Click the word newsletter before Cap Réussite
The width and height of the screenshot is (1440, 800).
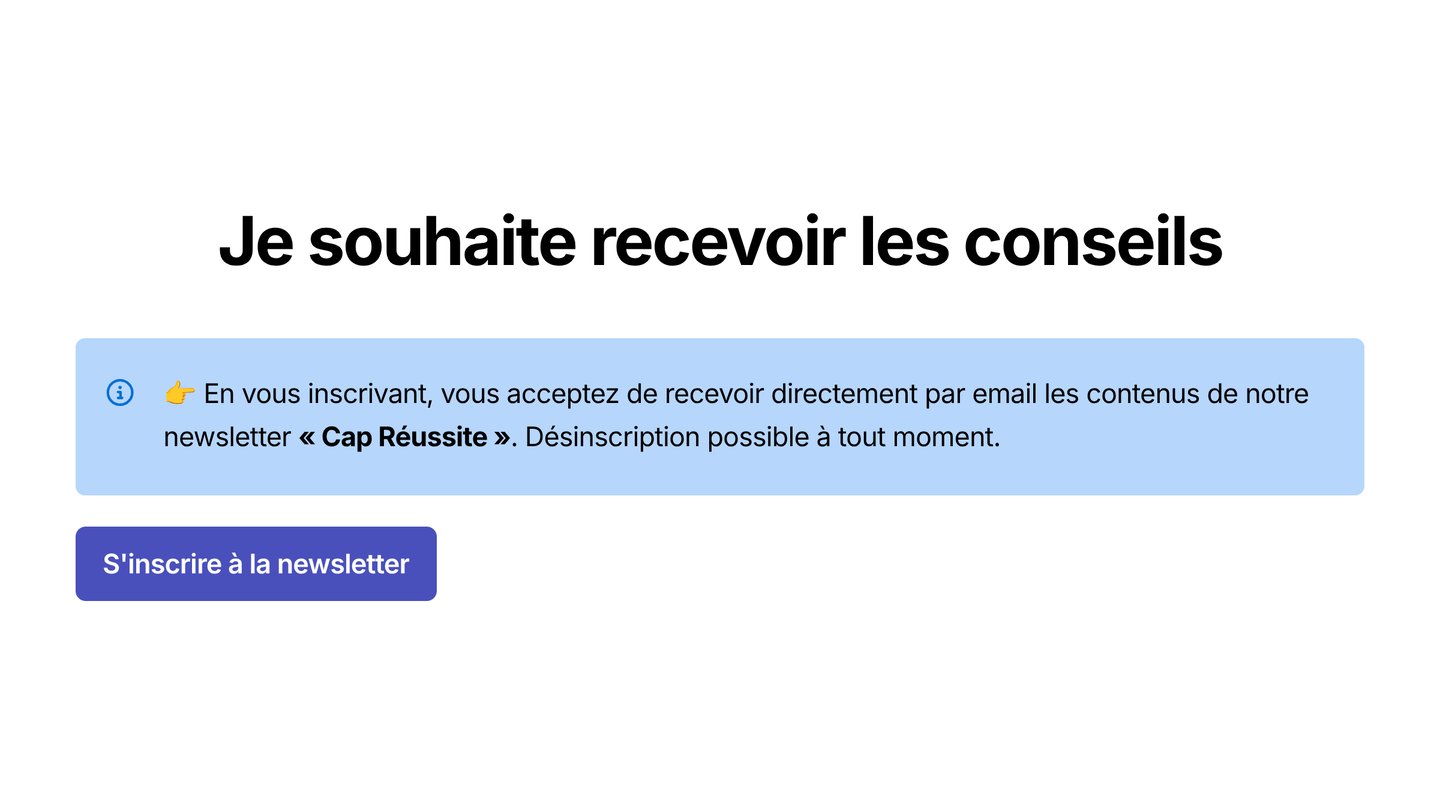pyautogui.click(x=227, y=438)
